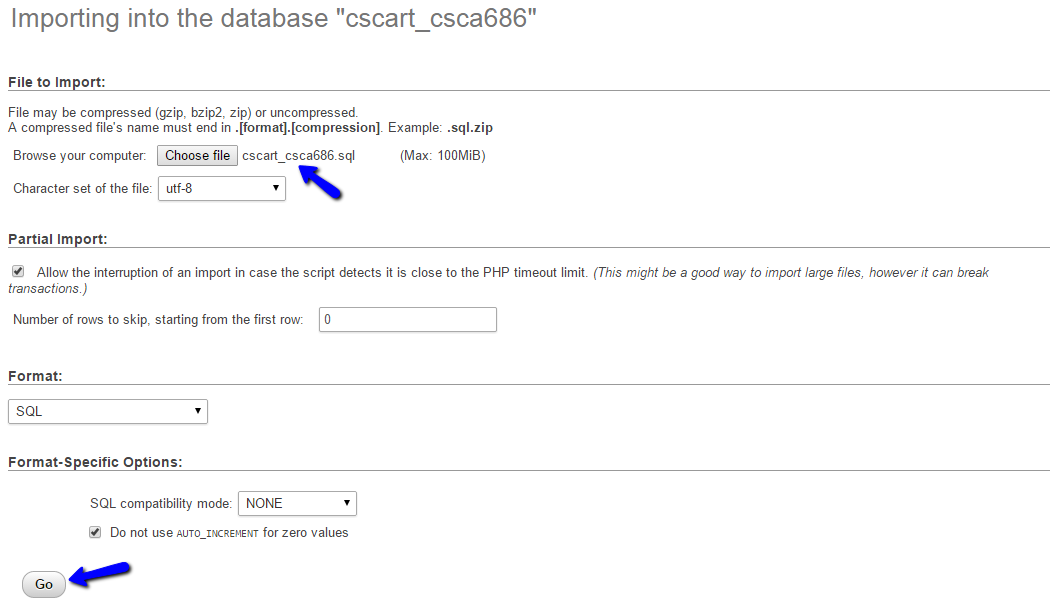This screenshot has height=603, width=1050.
Task: Expand the utf-8 selector arrow
Action: pos(277,188)
